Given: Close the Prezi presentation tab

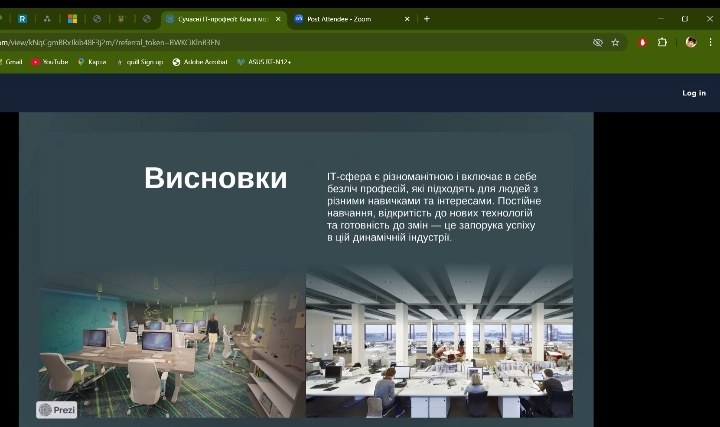Looking at the screenshot, I should click(278, 19).
